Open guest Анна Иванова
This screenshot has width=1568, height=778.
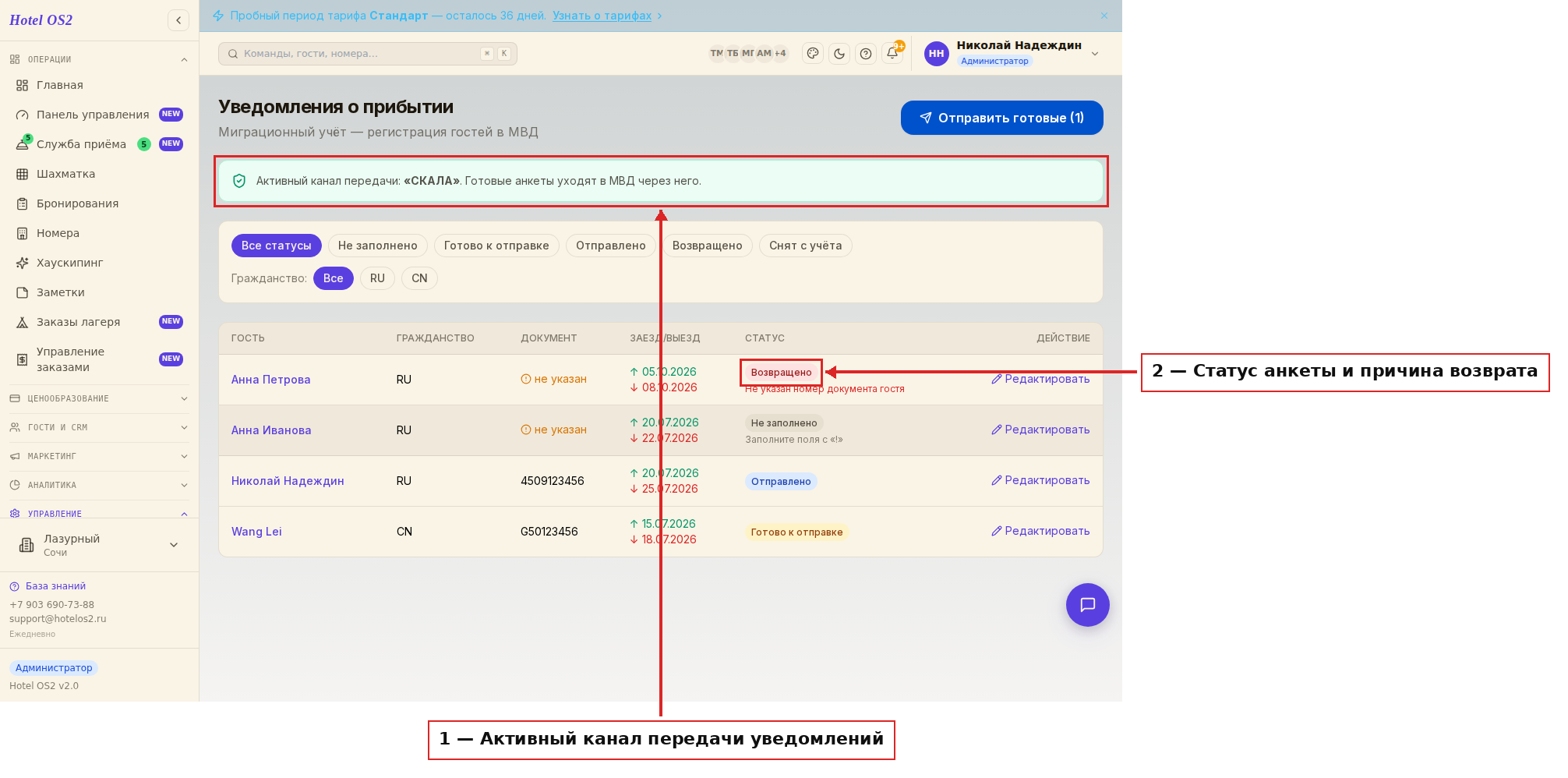point(271,430)
